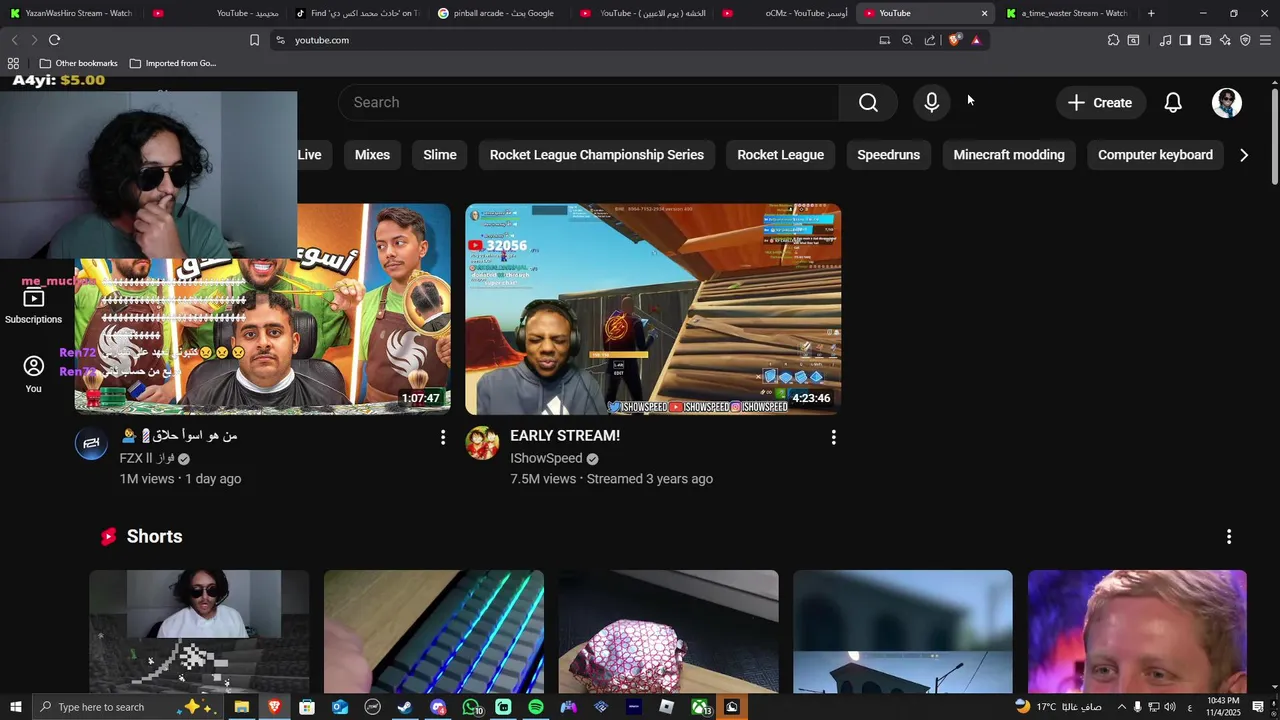
Task: Click the Create button
Action: pyautogui.click(x=1100, y=102)
